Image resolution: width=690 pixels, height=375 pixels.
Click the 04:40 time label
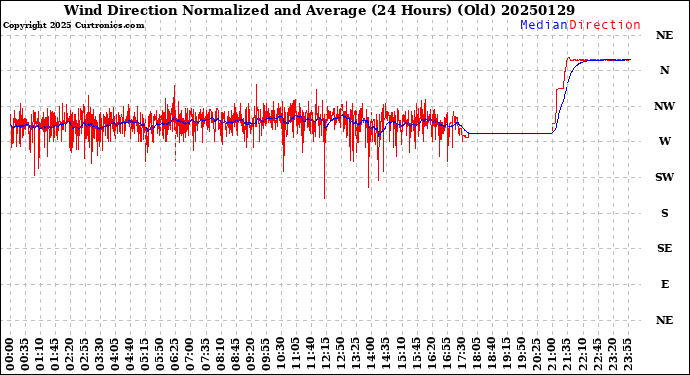coord(130,355)
